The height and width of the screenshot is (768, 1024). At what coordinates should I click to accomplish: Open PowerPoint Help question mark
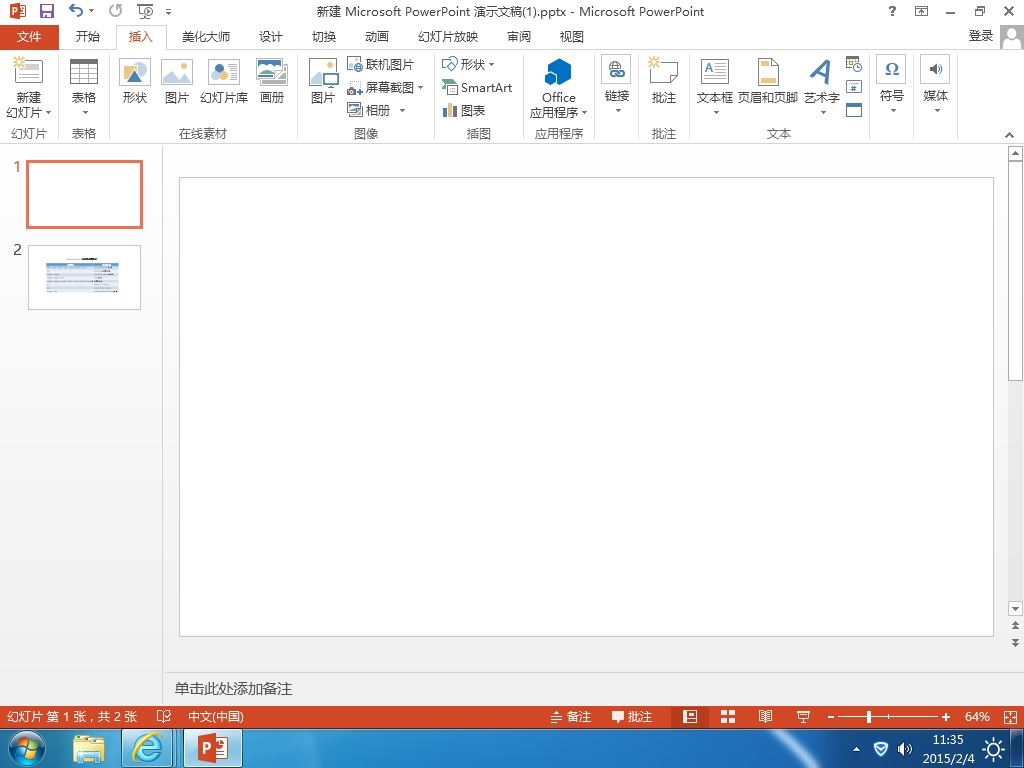click(x=892, y=11)
